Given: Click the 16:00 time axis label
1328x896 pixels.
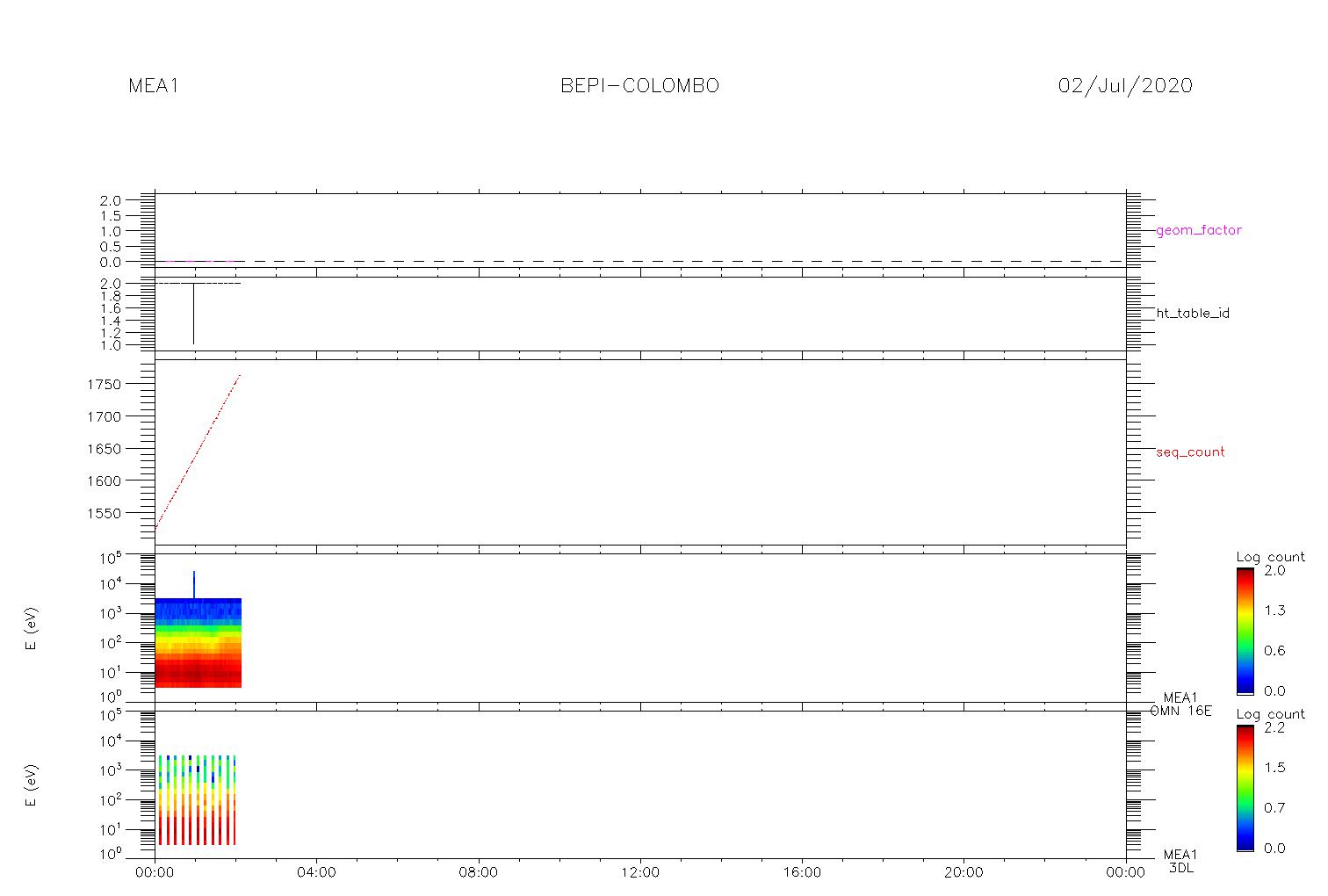Looking at the screenshot, I should pyautogui.click(x=802, y=873).
